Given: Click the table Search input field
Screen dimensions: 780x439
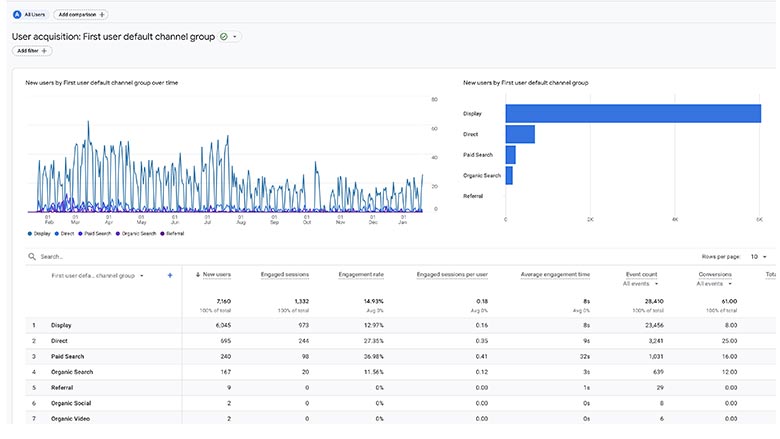Looking at the screenshot, I should point(100,256).
